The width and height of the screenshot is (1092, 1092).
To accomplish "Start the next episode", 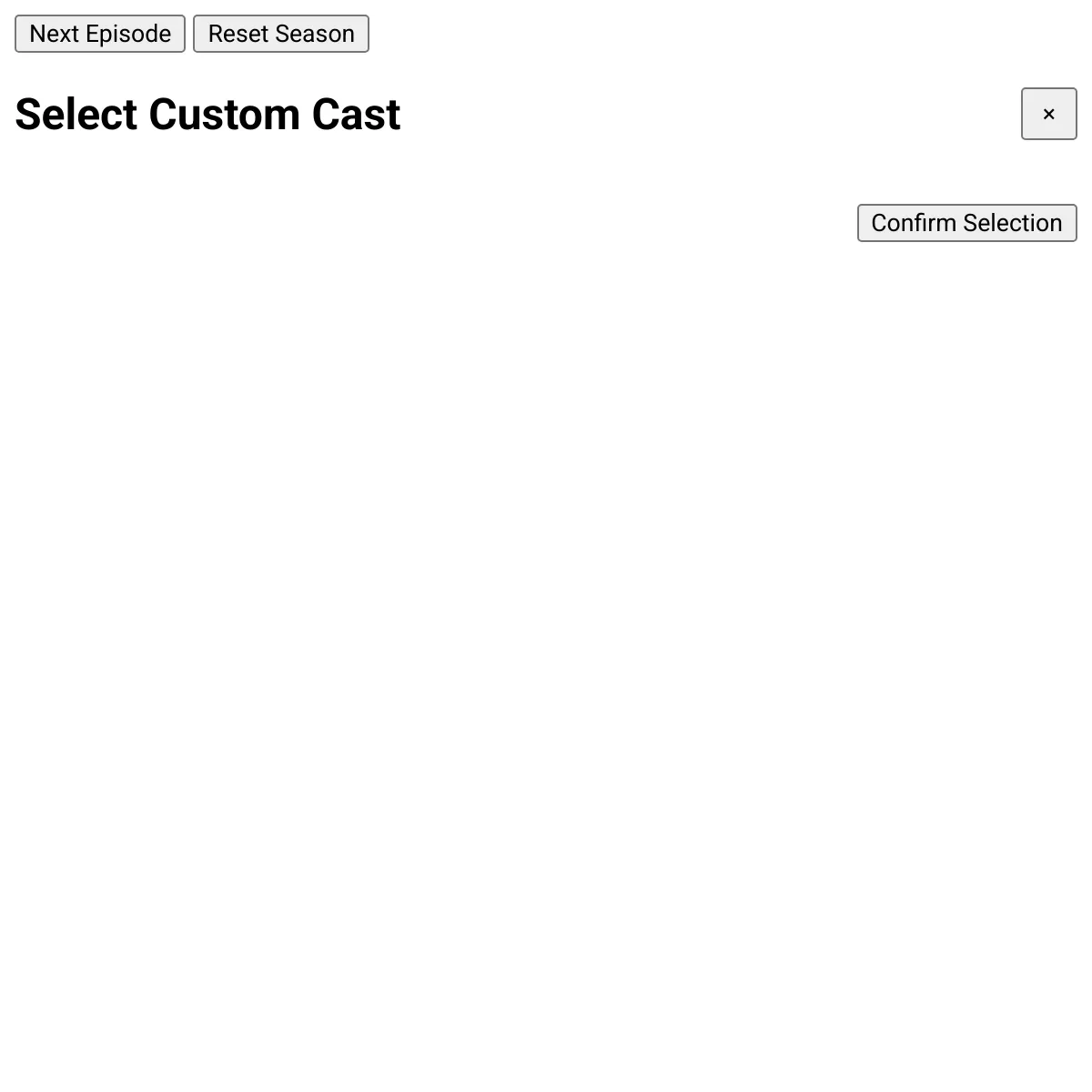I will coord(100,34).
